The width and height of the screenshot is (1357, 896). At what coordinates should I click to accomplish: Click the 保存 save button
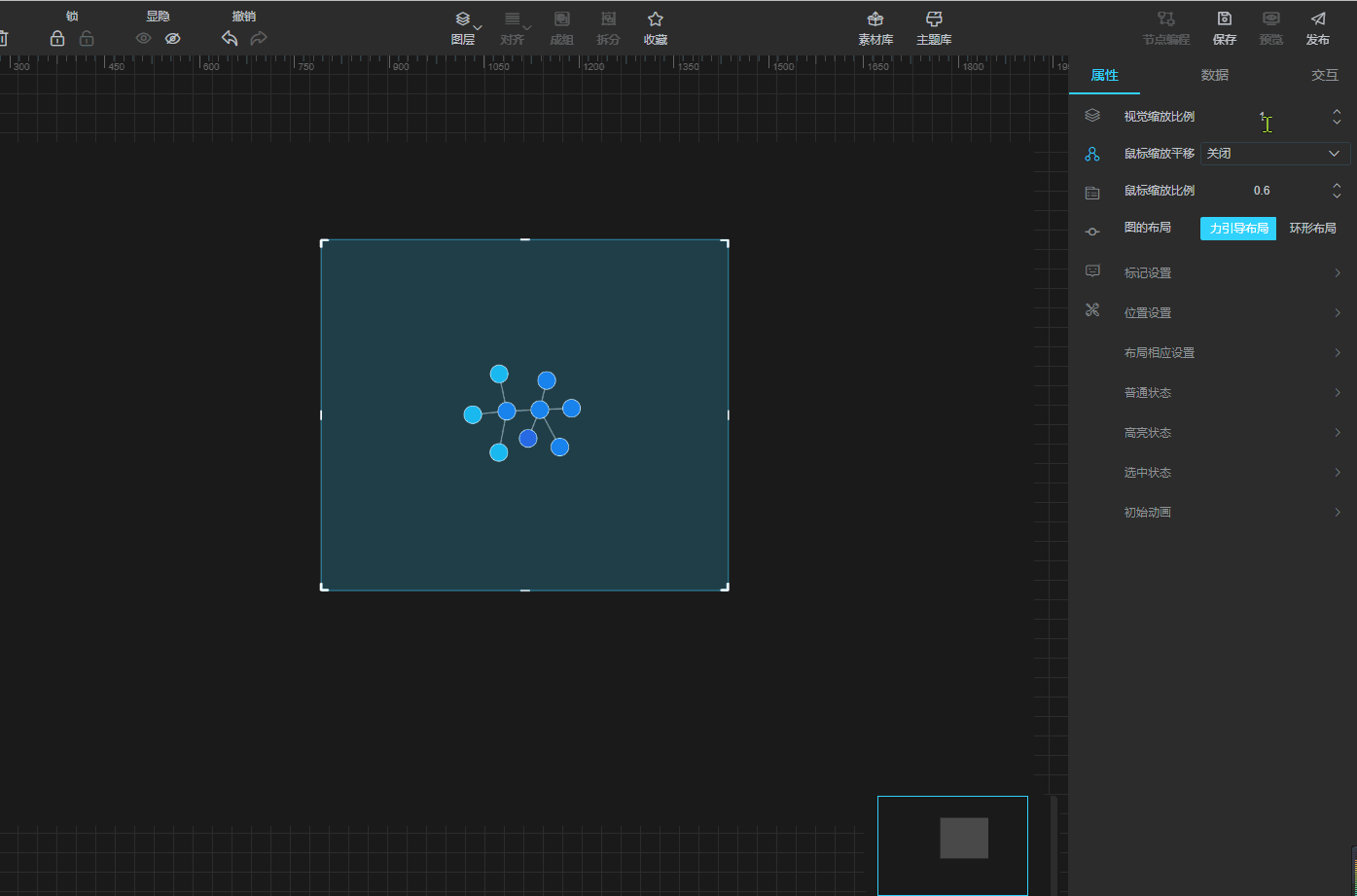[1225, 29]
